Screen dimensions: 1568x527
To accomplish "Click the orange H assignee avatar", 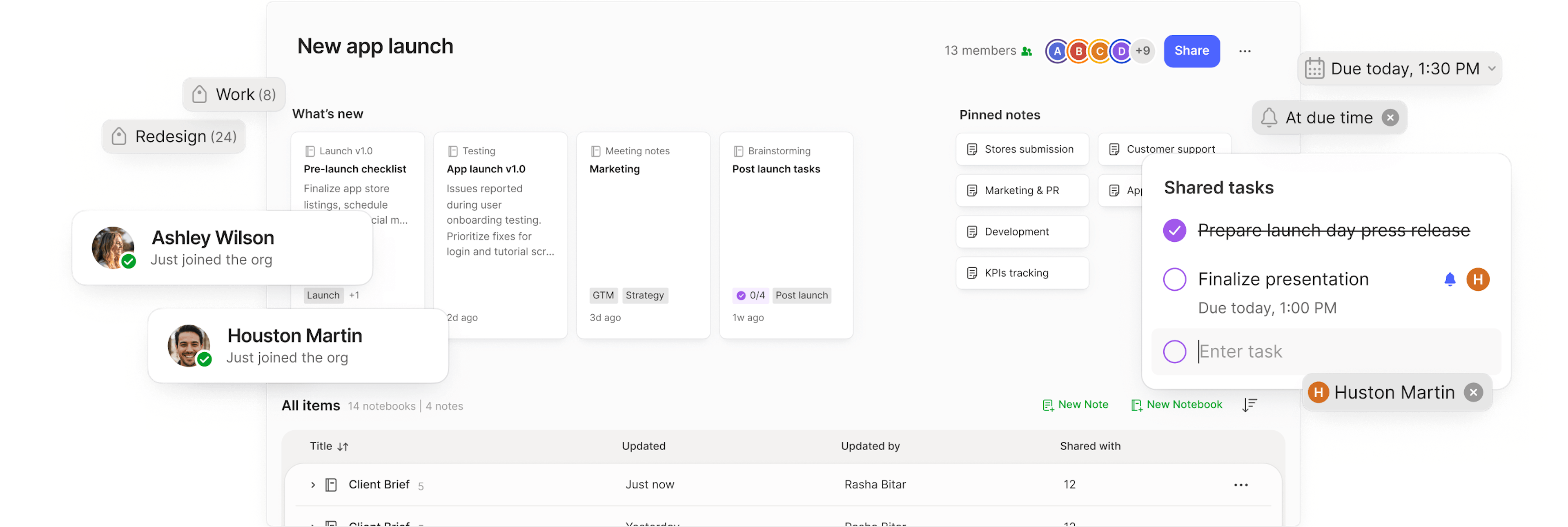I will [1477, 279].
